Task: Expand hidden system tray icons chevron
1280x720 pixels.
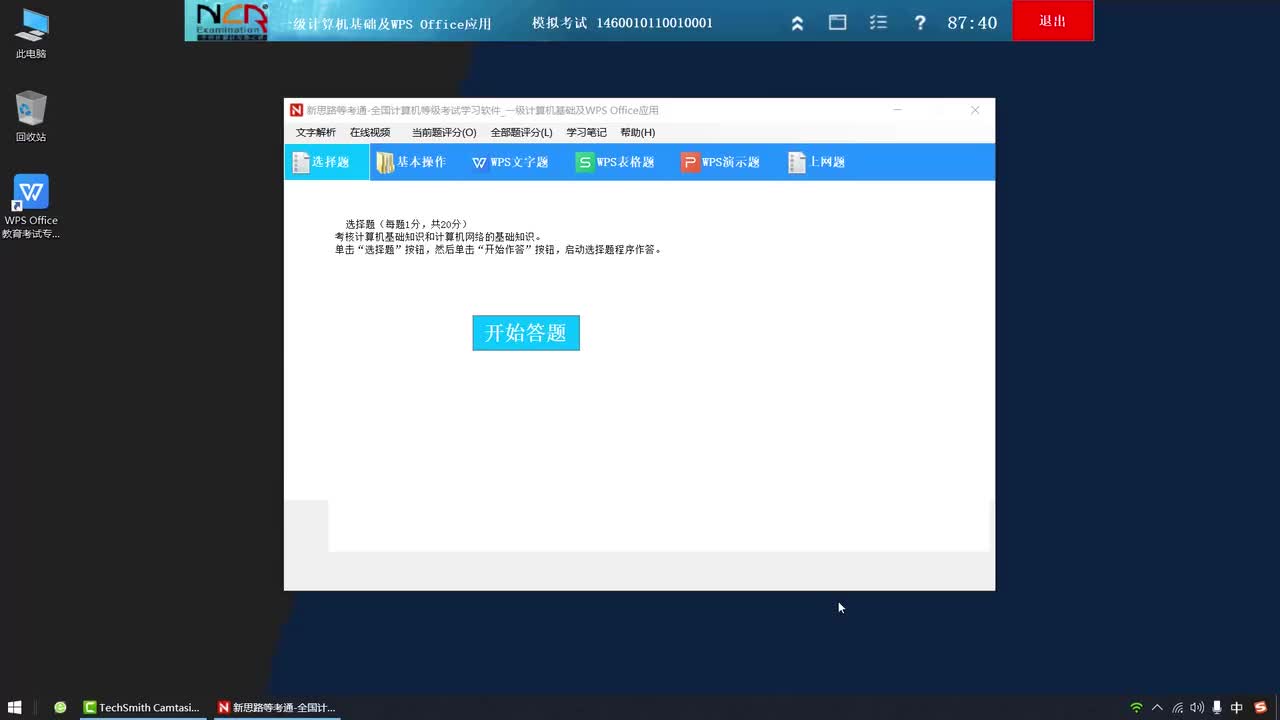Action: 1157,708
